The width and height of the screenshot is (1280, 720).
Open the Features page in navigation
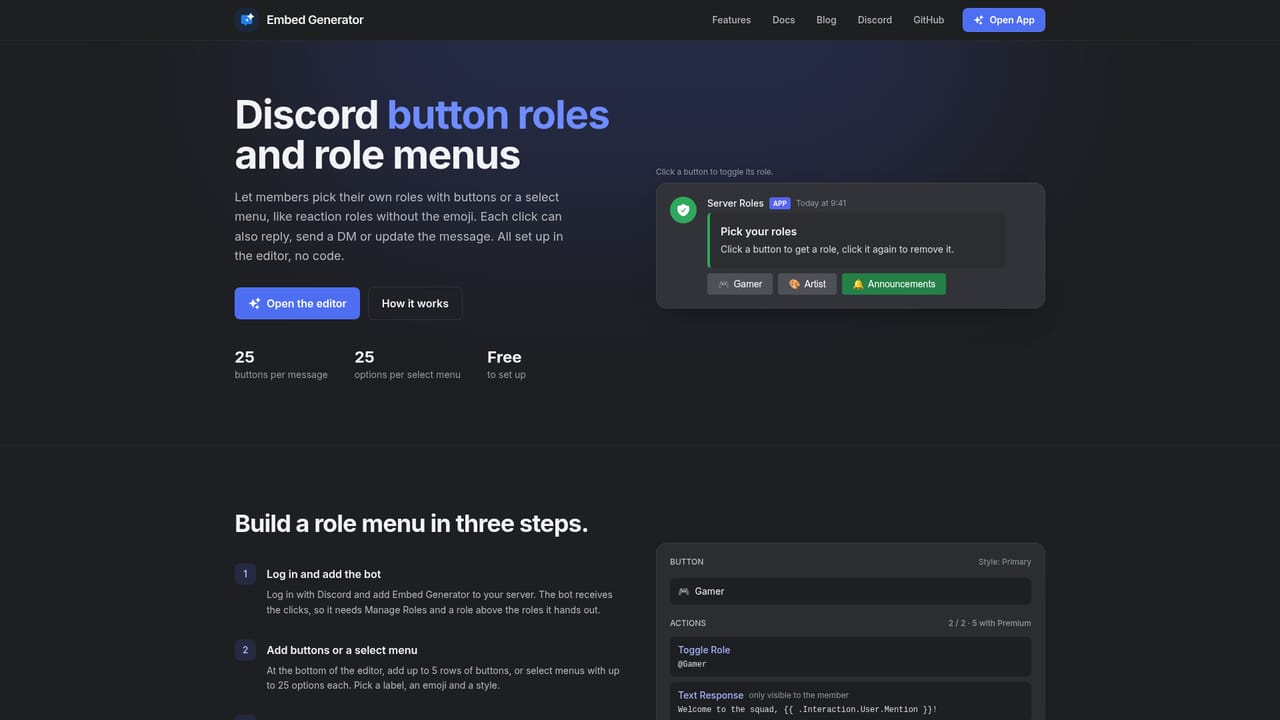pyautogui.click(x=731, y=20)
